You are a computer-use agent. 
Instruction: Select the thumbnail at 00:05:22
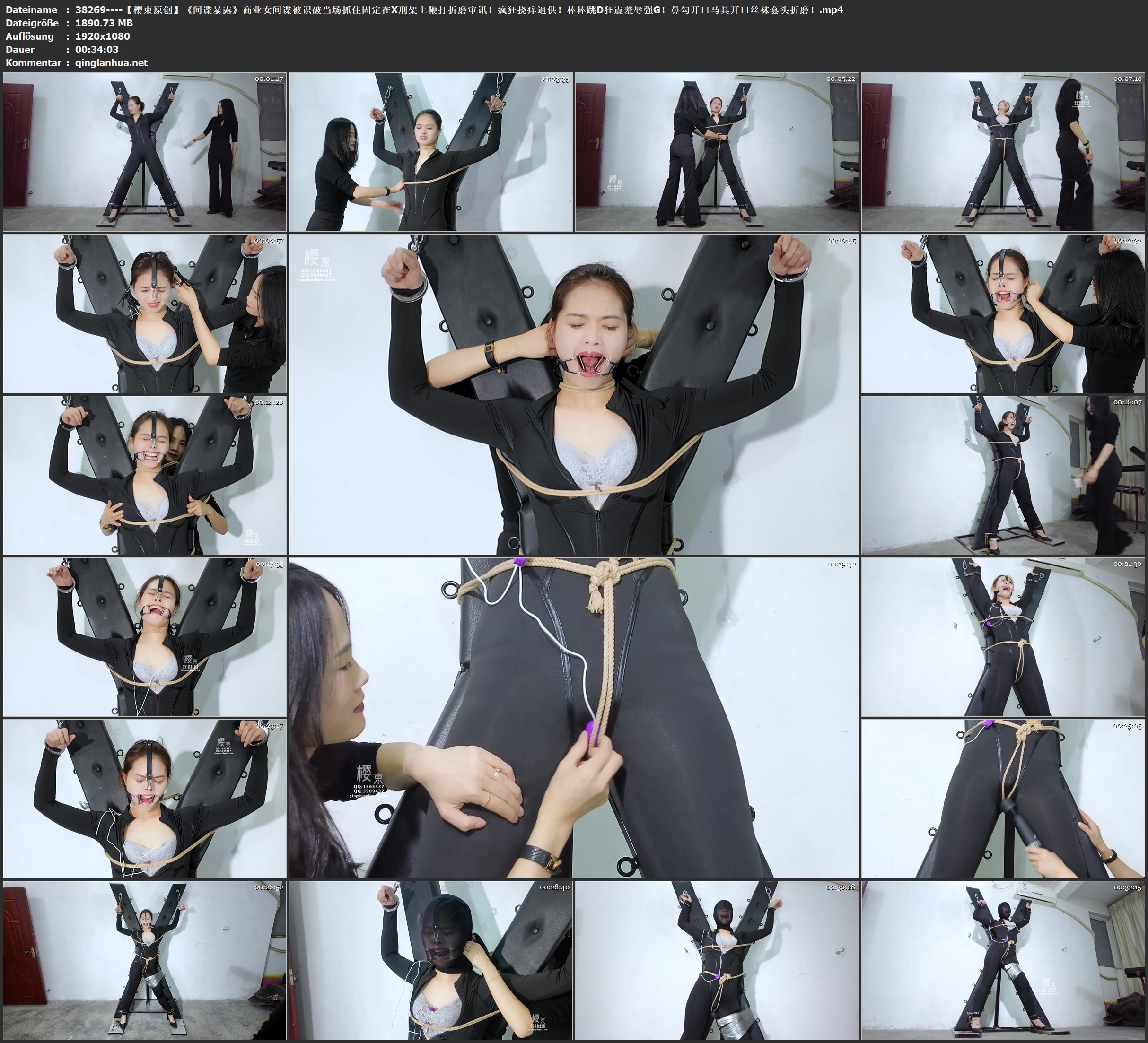tap(717, 152)
